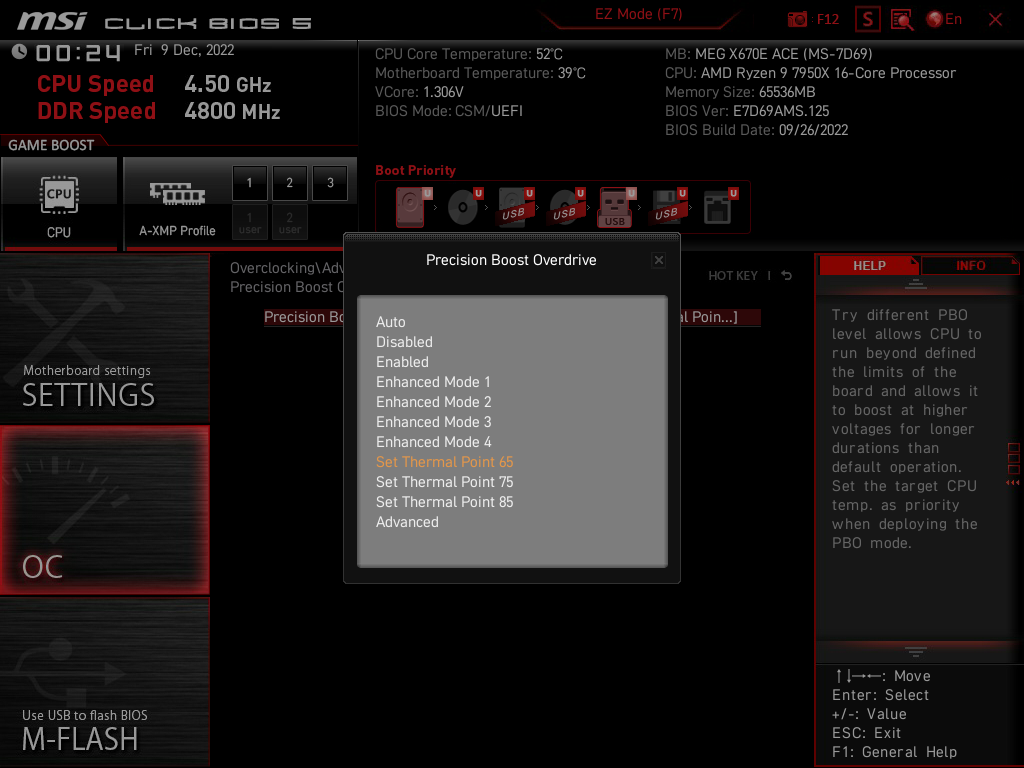Click the DDR Speed 4800 MHz readout
Viewport: 1024px width, 768px height.
click(159, 111)
